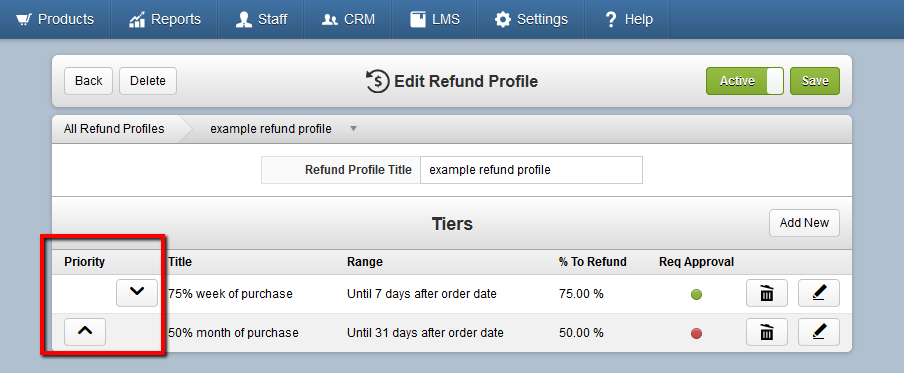The image size is (904, 373).
Task: Expand example refund profile breadcrumb dropdown arrow
Action: click(x=353, y=129)
